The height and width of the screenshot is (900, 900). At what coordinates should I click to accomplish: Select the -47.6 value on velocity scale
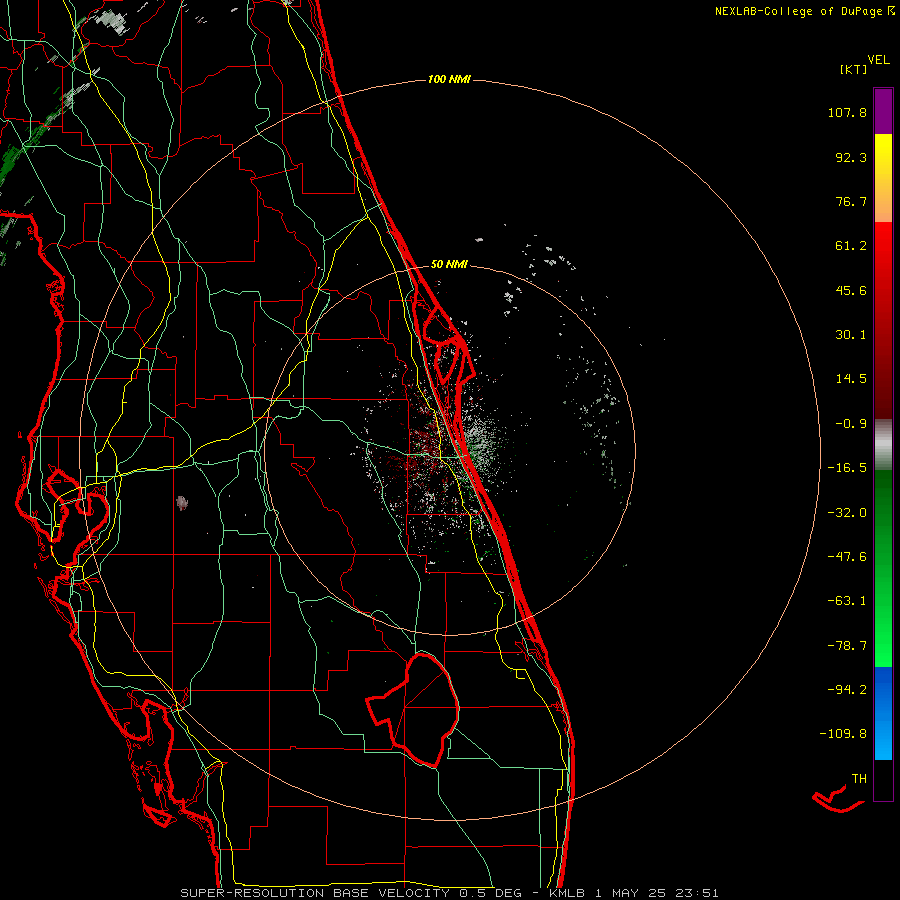847,557
